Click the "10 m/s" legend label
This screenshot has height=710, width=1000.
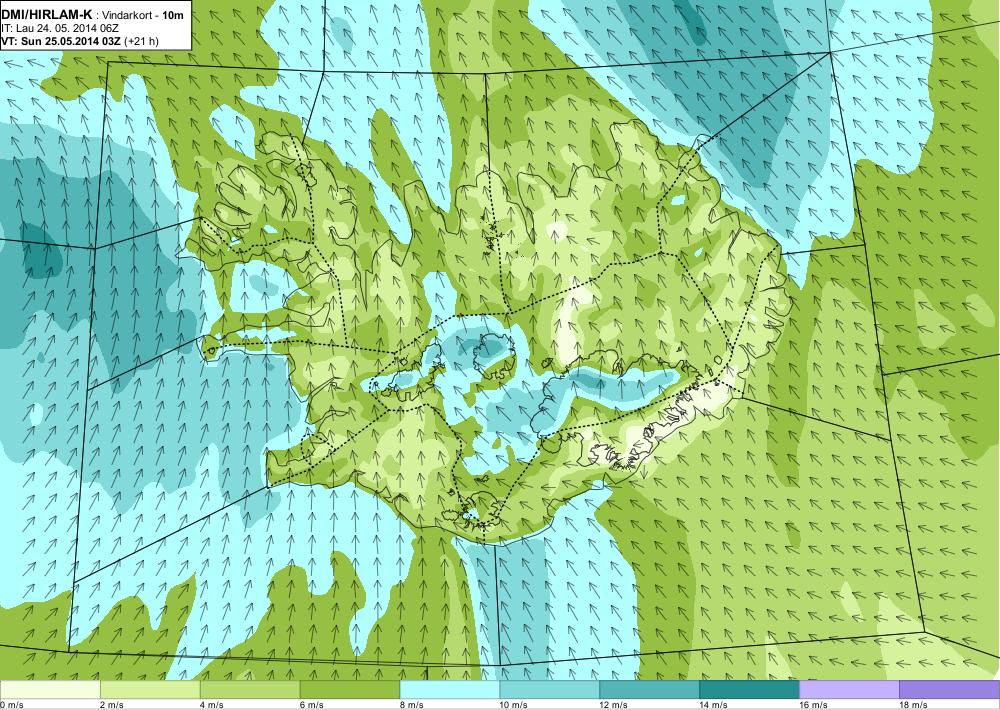513,705
